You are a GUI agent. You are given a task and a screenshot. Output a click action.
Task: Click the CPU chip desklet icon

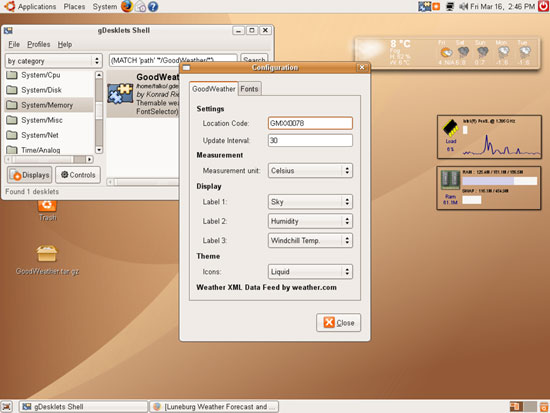pos(451,128)
